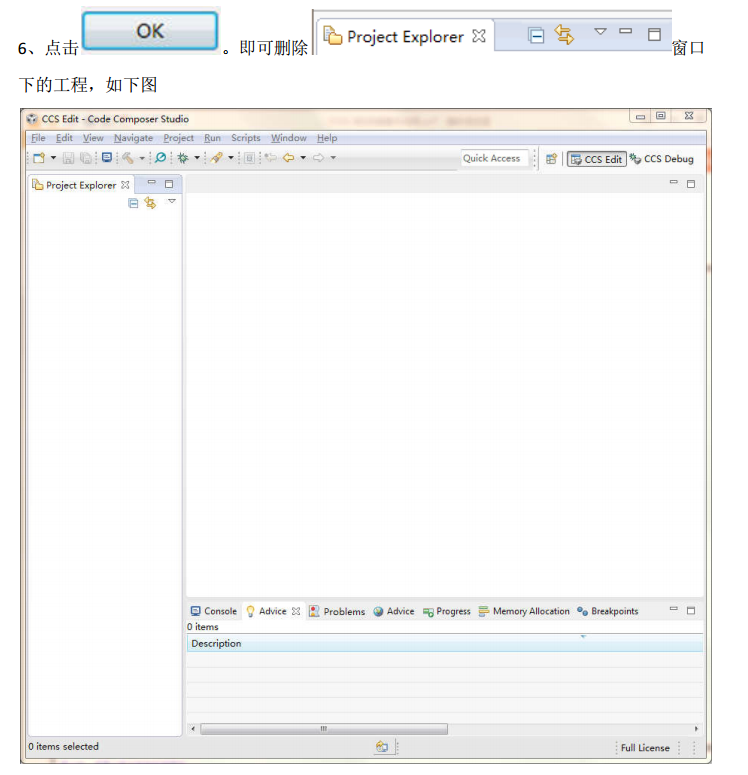This screenshot has height=775, width=748.
Task: Switch to the Breakpoints tab
Action: point(608,611)
